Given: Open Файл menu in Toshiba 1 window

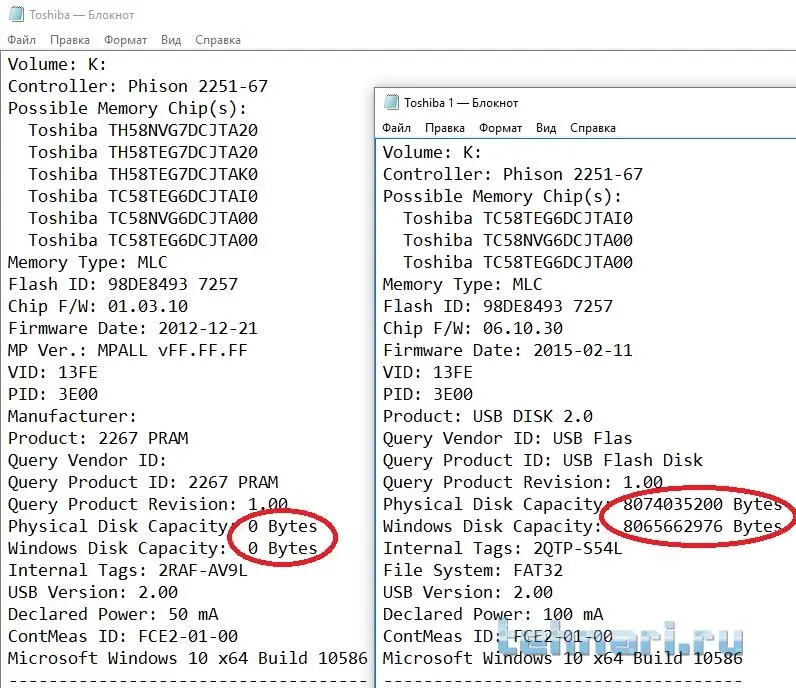Looking at the screenshot, I should coord(396,128).
